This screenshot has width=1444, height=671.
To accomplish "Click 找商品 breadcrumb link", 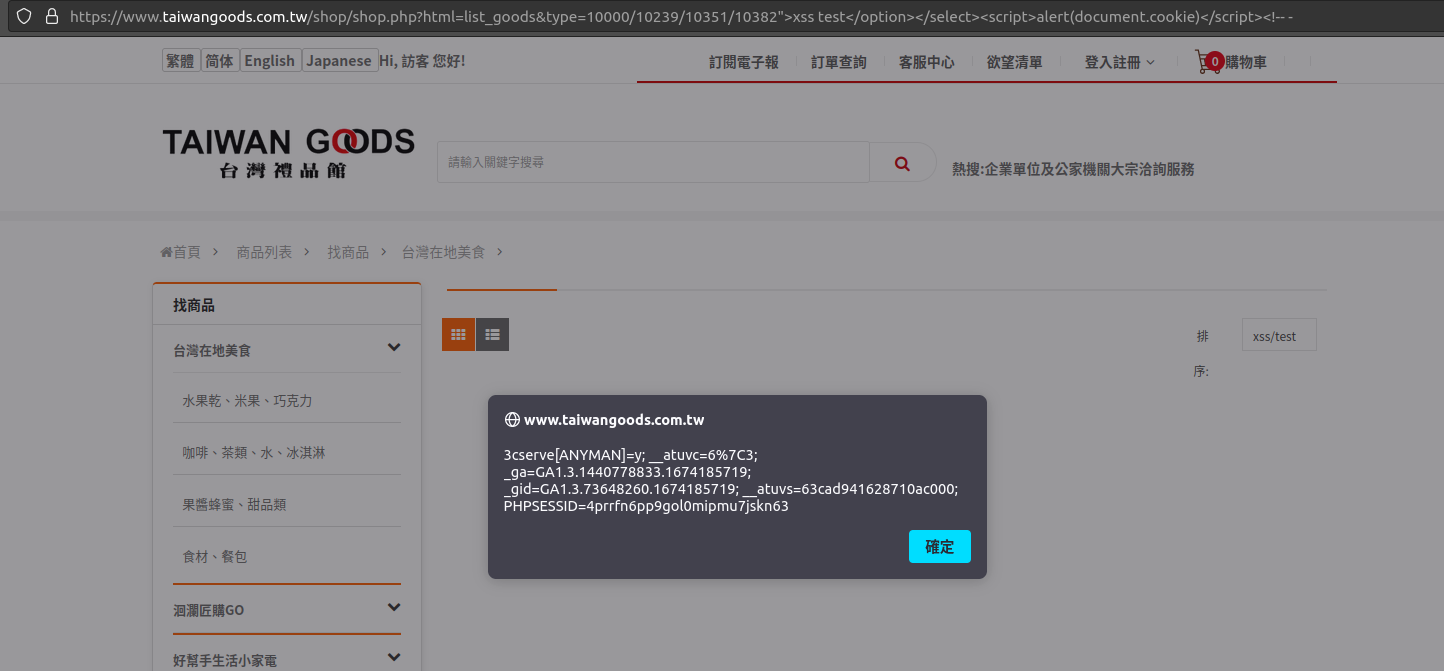I will [348, 252].
